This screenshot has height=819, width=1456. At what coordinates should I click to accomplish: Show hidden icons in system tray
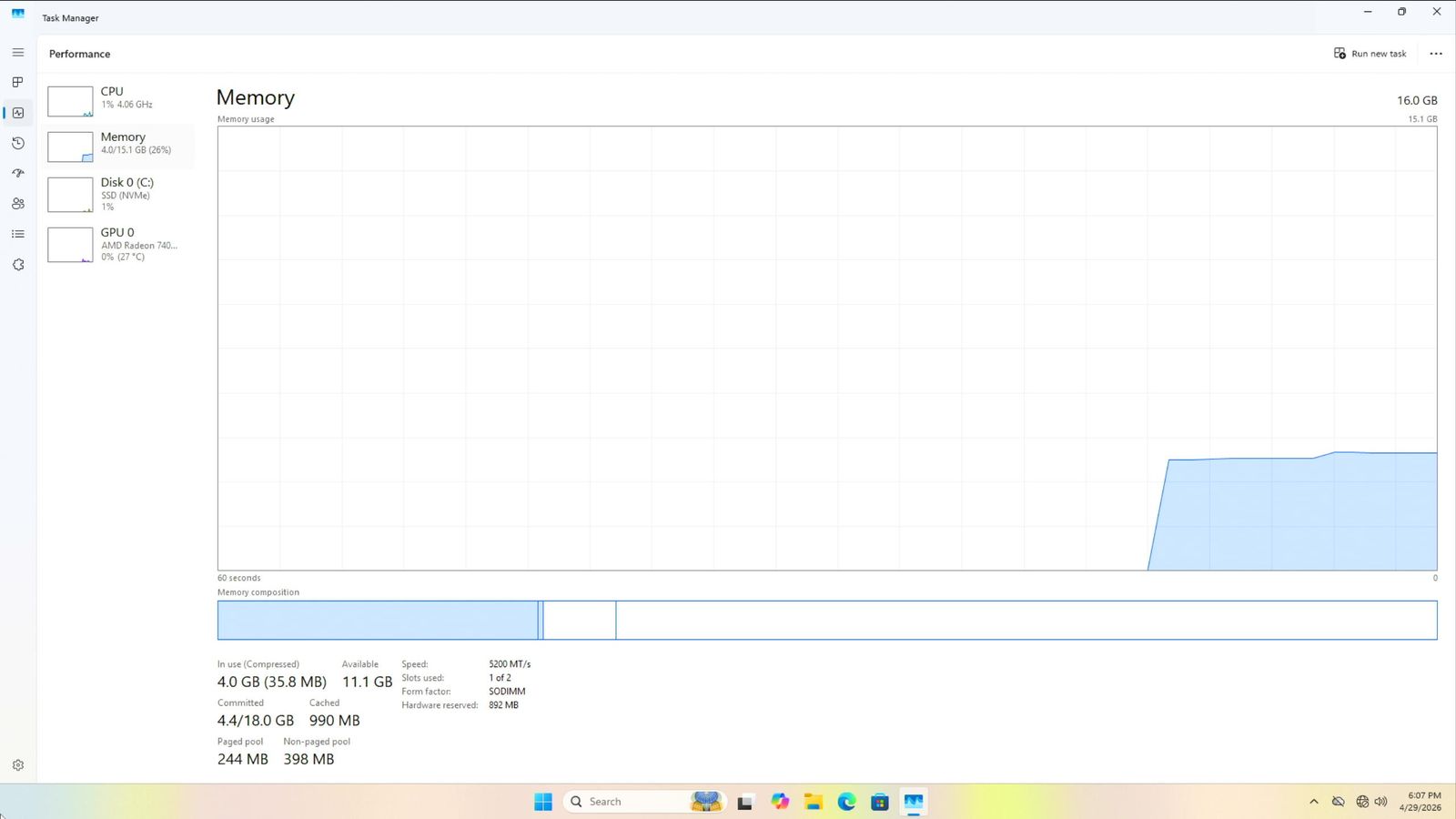click(x=1313, y=802)
